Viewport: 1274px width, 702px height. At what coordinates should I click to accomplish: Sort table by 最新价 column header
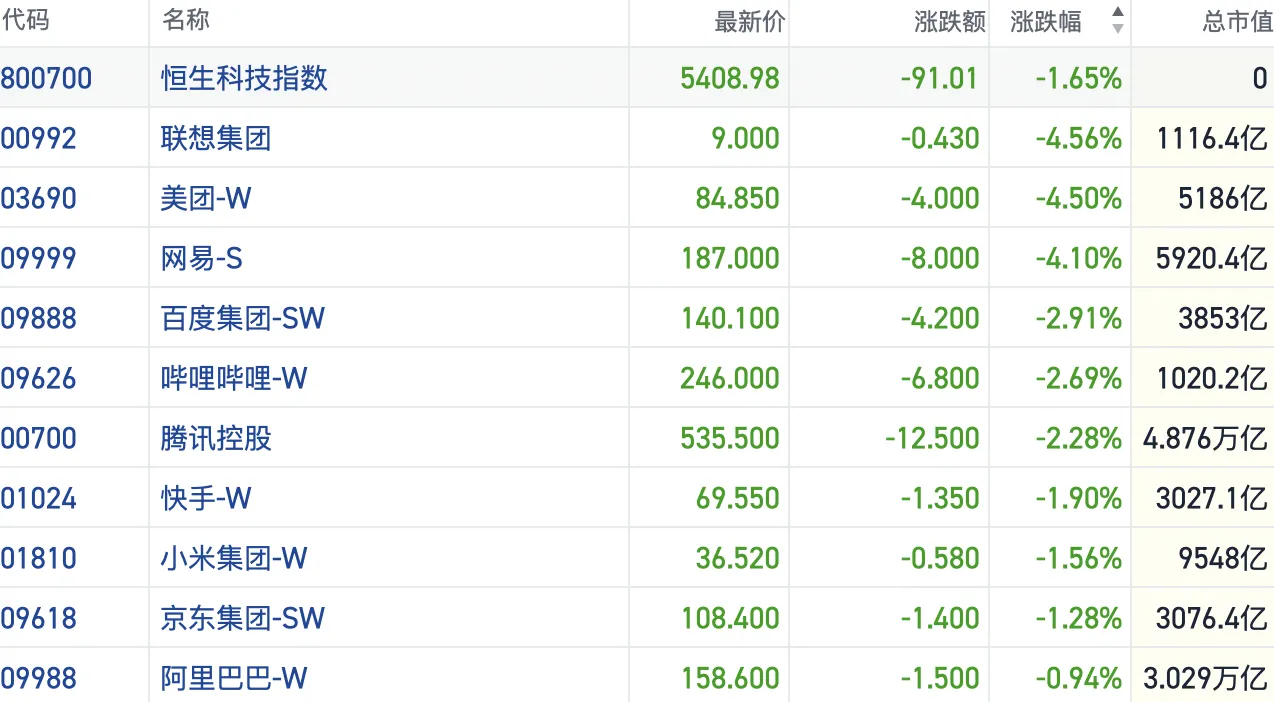click(x=749, y=22)
